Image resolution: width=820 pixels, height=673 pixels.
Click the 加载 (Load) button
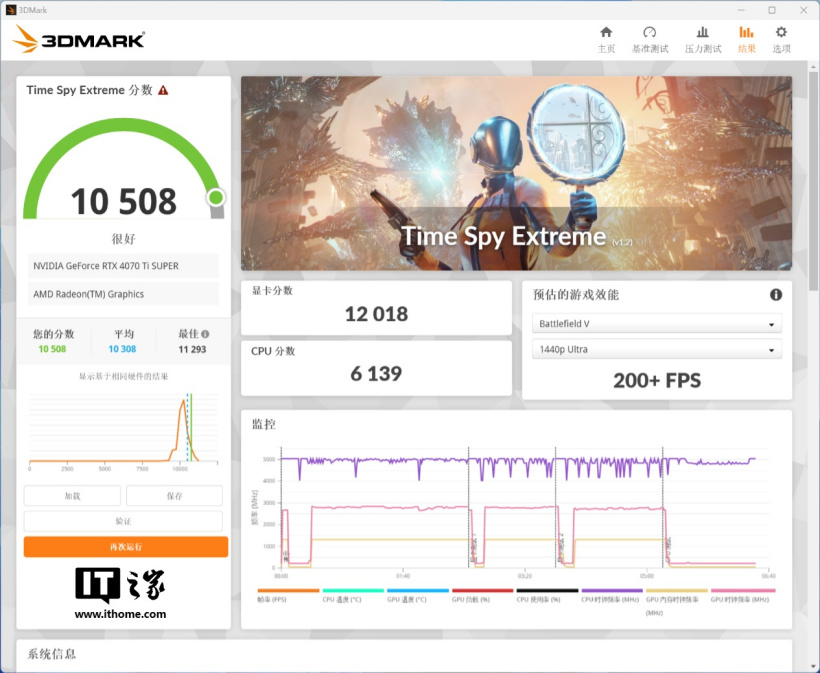pyautogui.click(x=72, y=496)
